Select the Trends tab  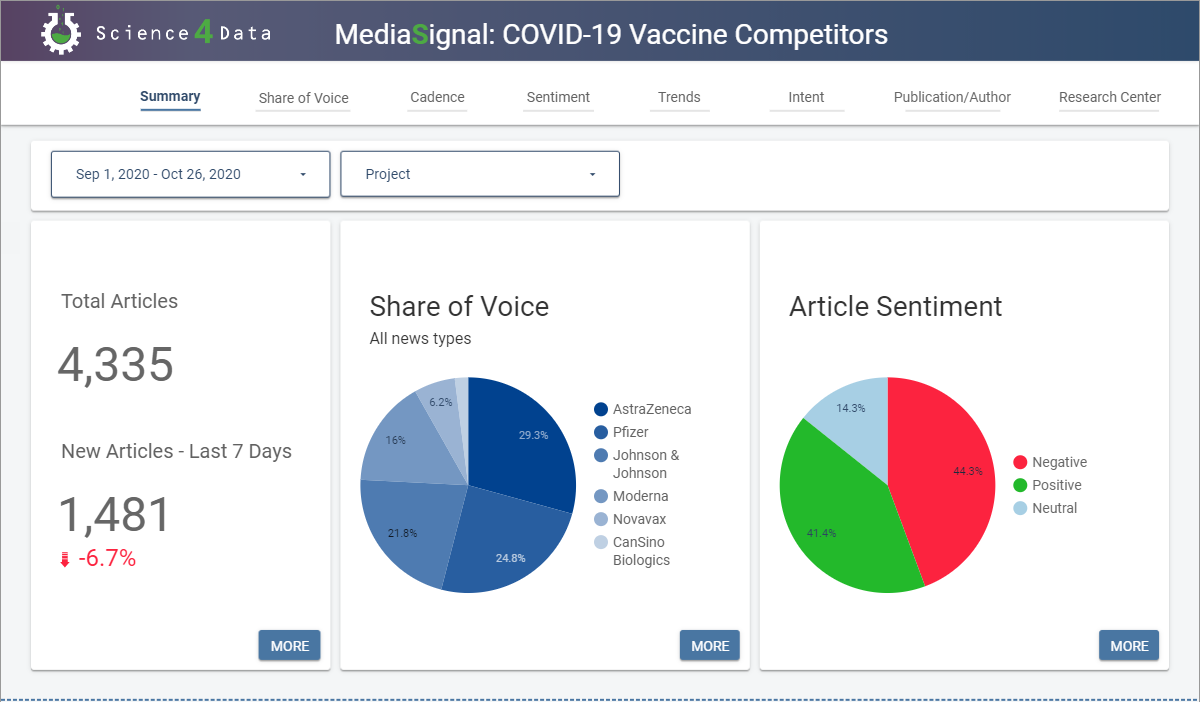[x=679, y=97]
